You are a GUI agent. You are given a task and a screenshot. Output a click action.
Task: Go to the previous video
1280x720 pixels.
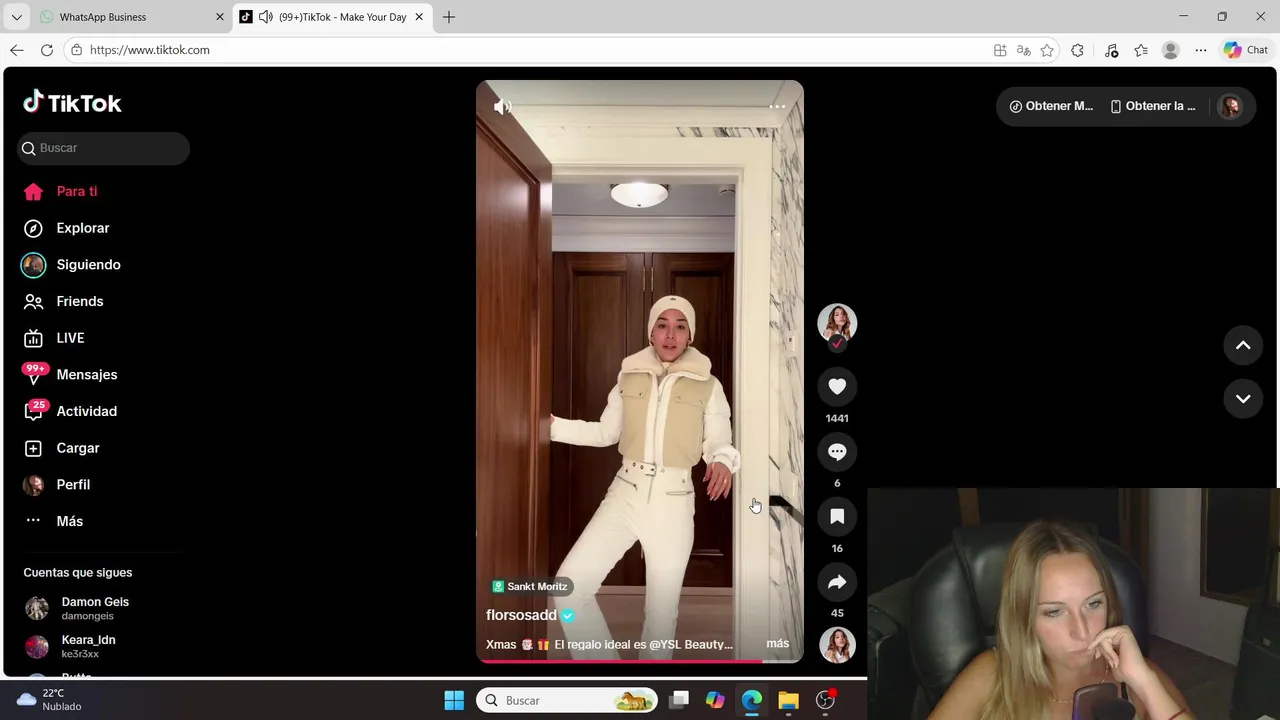(1243, 345)
